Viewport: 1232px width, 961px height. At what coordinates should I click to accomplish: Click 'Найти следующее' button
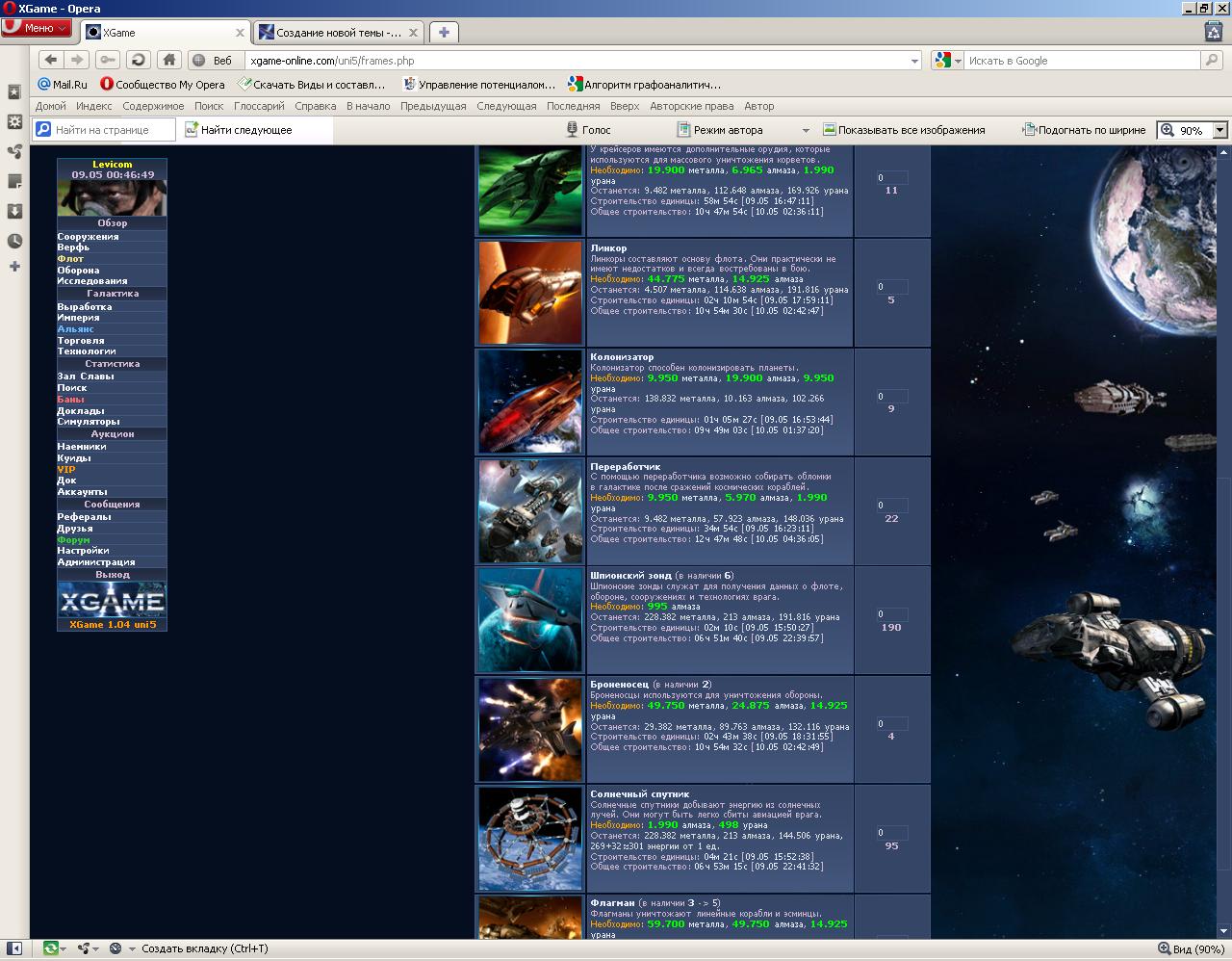[x=239, y=130]
